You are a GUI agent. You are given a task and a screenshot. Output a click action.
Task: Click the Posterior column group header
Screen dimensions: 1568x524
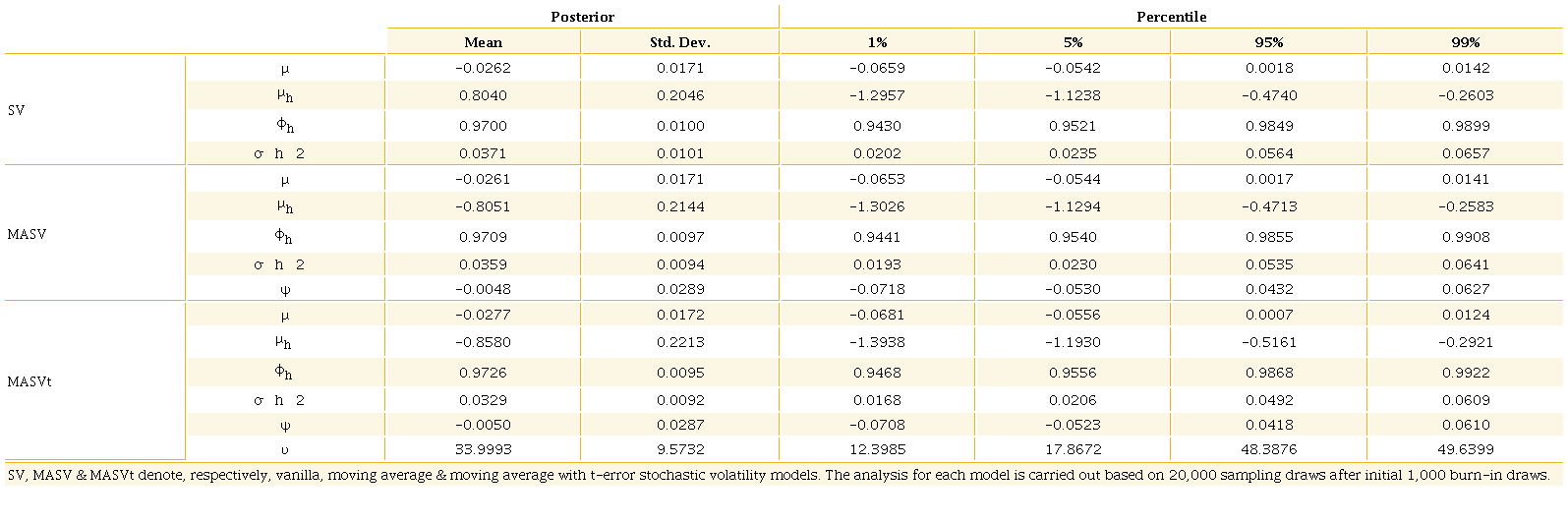click(582, 17)
